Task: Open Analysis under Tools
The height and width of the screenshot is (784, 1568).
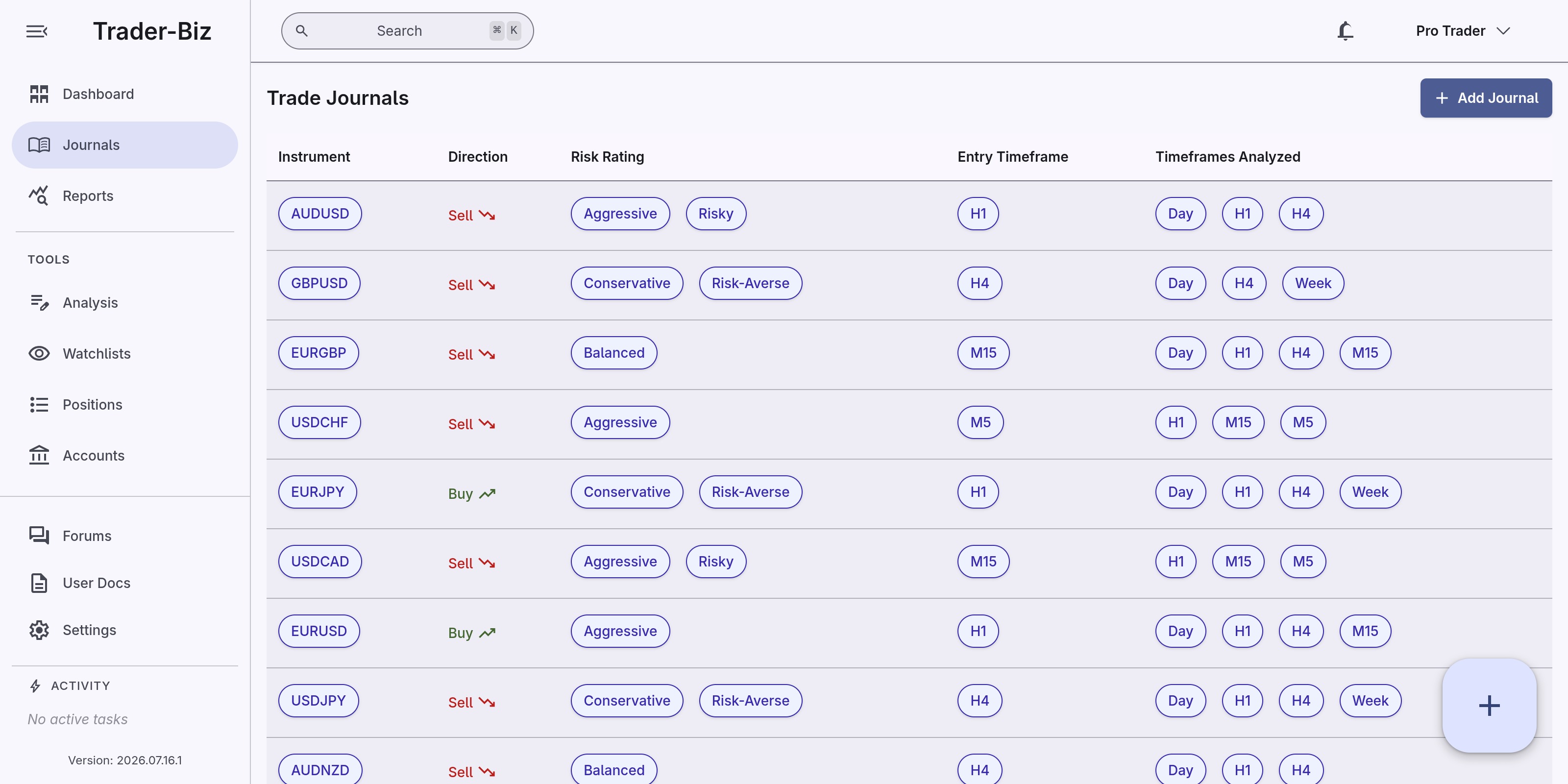Action: (125, 302)
